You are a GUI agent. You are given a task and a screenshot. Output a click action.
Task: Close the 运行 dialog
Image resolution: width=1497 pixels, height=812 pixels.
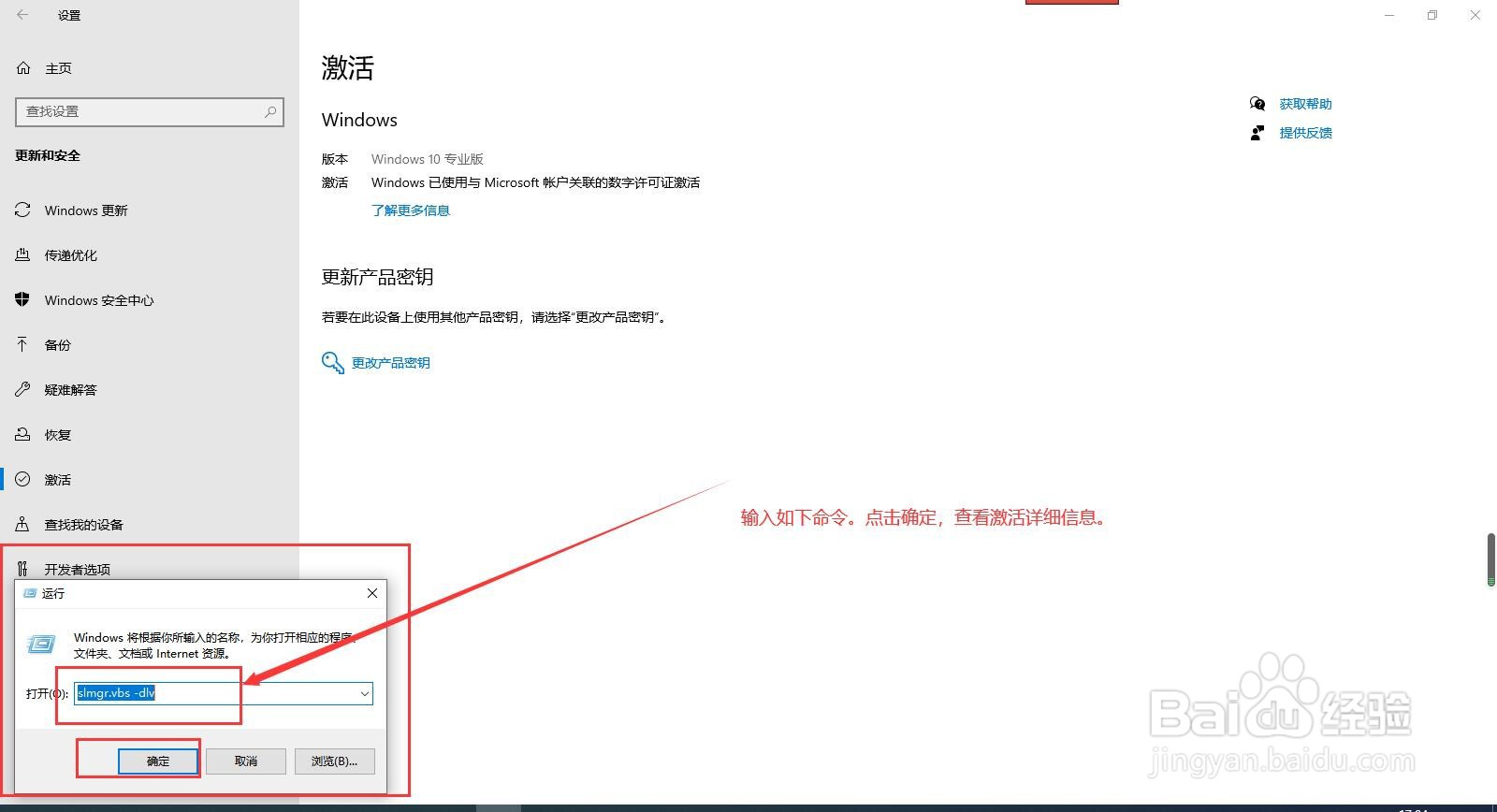[372, 593]
